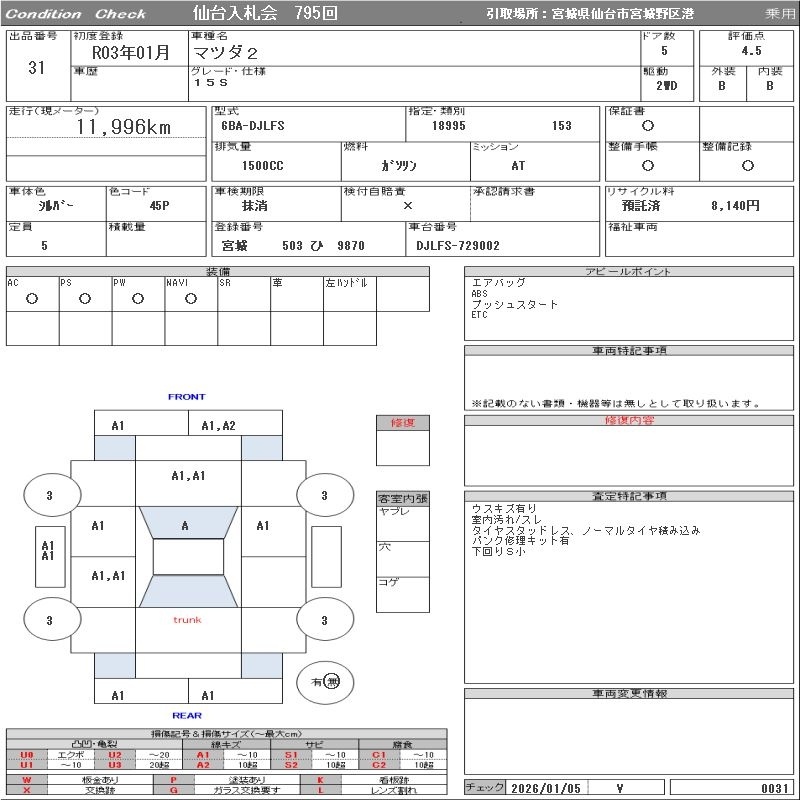Image resolution: width=800 pixels, height=800 pixels.
Task: Click the rear-right tire circle marked 3
Action: point(324,620)
